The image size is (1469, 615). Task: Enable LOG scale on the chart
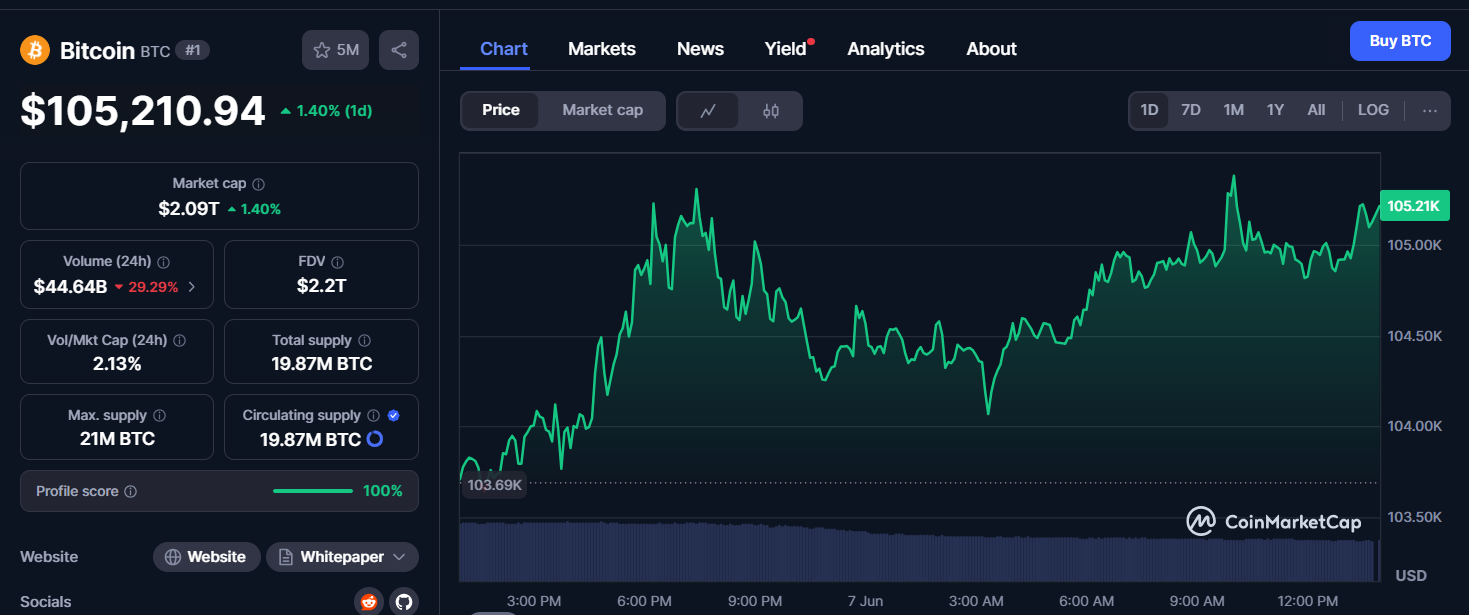click(x=1373, y=110)
